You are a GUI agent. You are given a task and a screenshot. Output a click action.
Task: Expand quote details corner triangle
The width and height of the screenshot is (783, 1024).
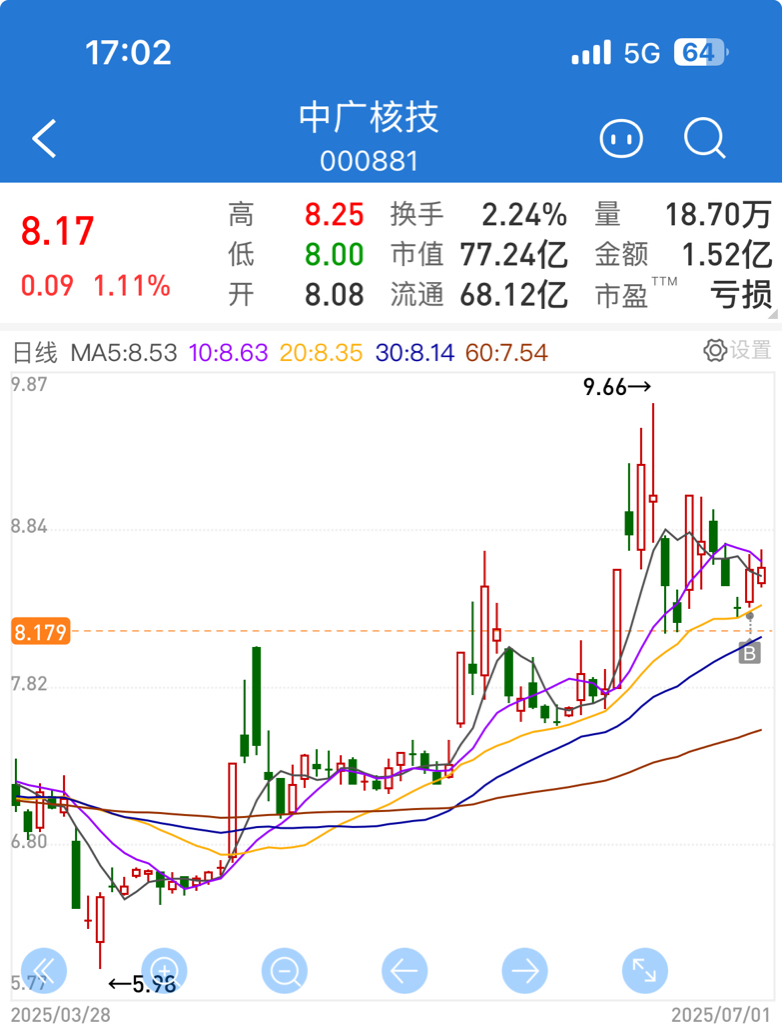tap(775, 314)
